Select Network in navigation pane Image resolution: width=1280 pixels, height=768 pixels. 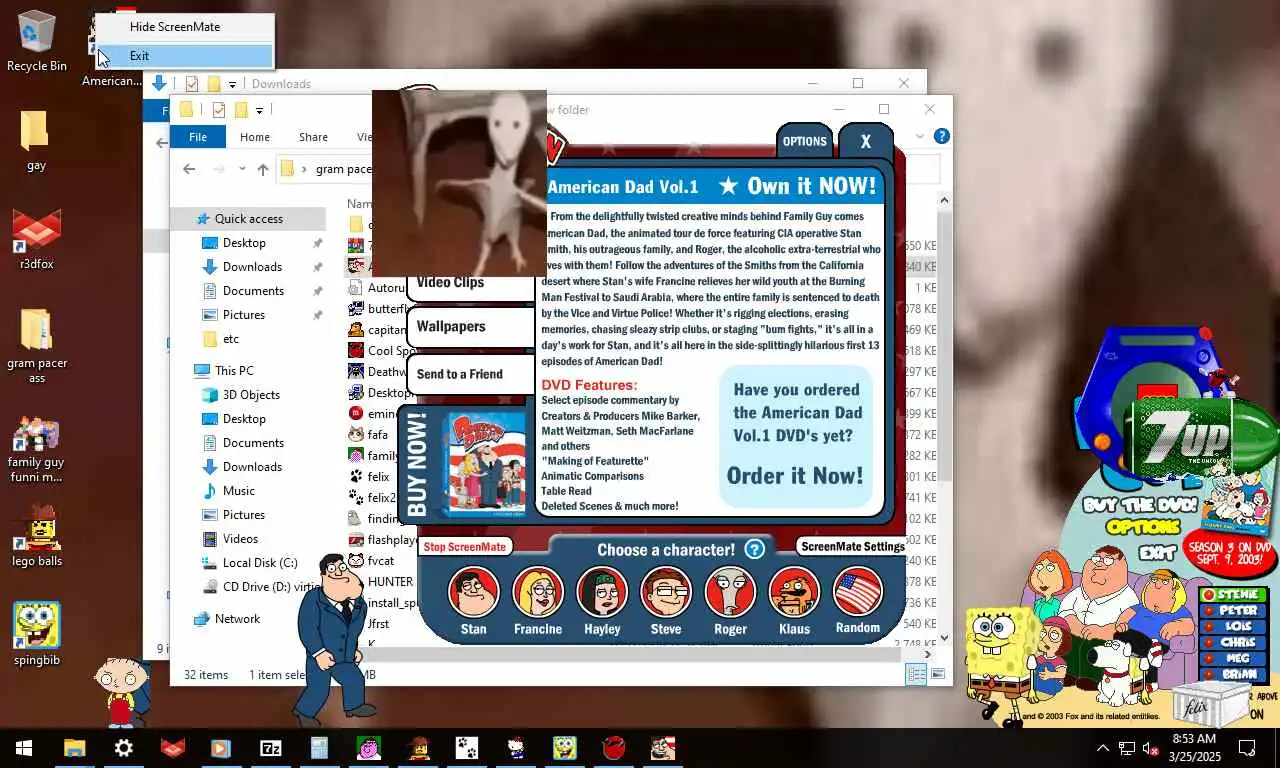237,619
